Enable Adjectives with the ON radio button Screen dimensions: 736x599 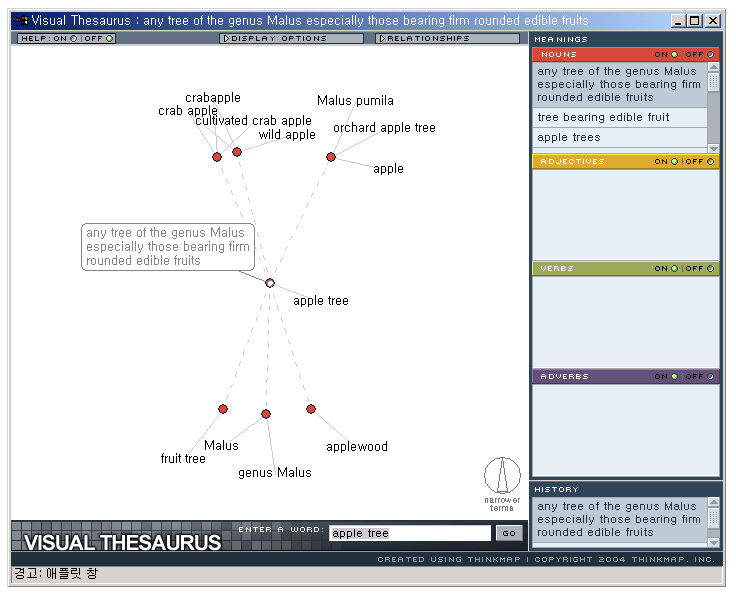(675, 161)
